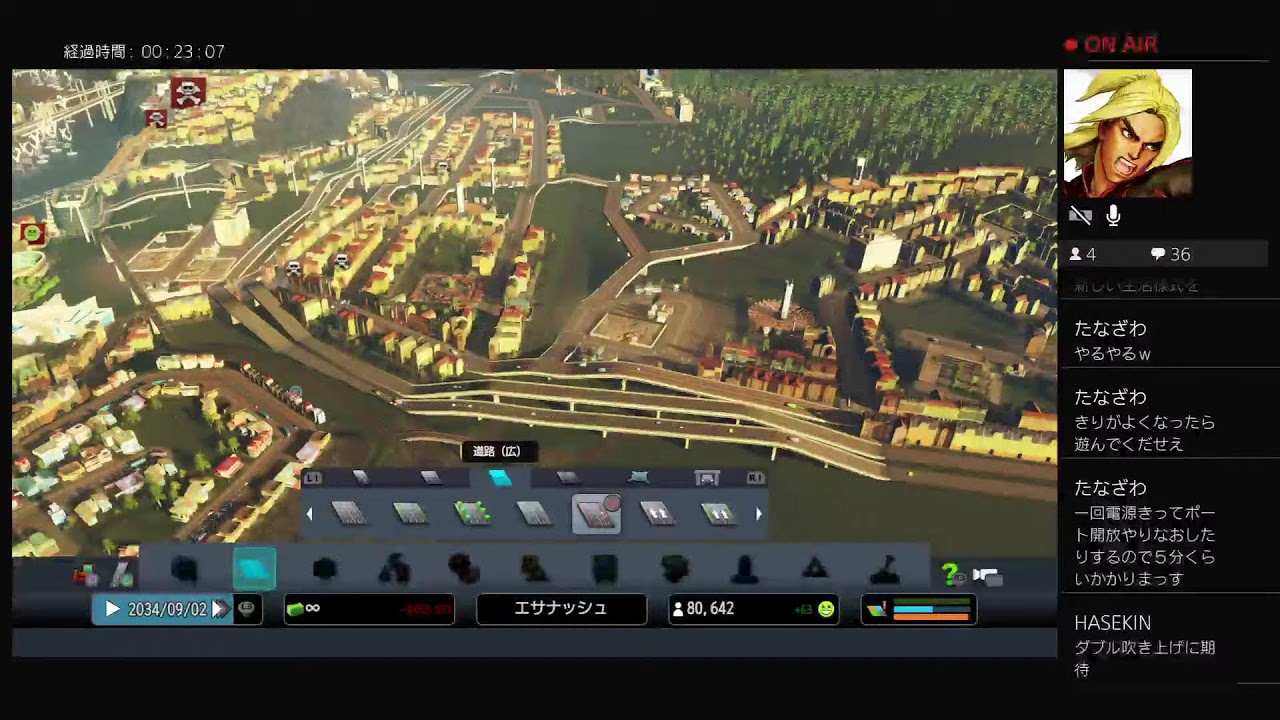Open the zoning blocks icon at toolbar left
The image size is (1280, 720).
tap(85, 574)
